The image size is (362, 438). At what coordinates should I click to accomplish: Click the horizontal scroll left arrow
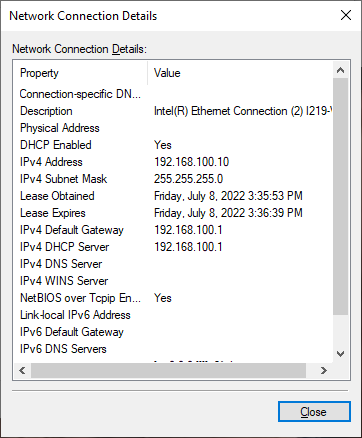[22, 370]
